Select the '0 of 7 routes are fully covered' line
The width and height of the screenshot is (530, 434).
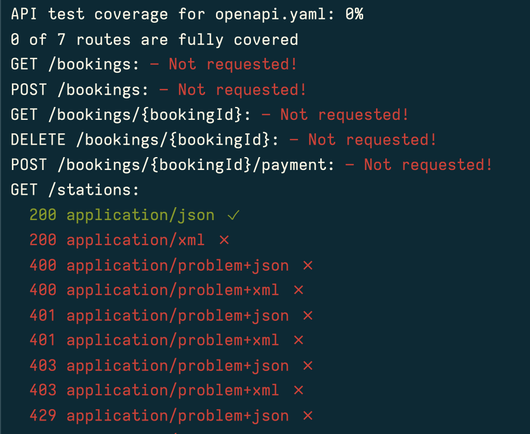(154, 40)
